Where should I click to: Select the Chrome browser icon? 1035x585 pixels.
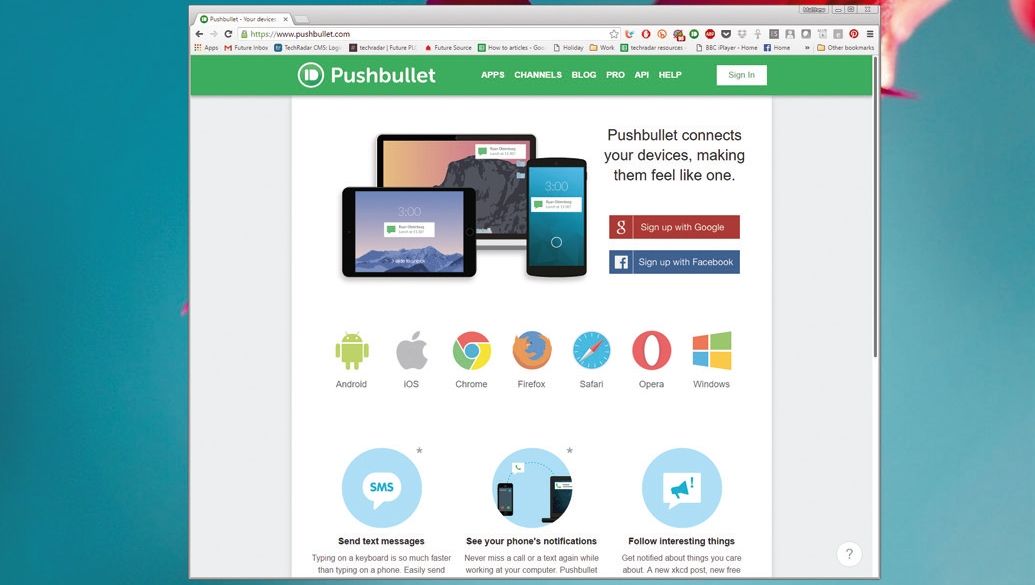tap(471, 351)
